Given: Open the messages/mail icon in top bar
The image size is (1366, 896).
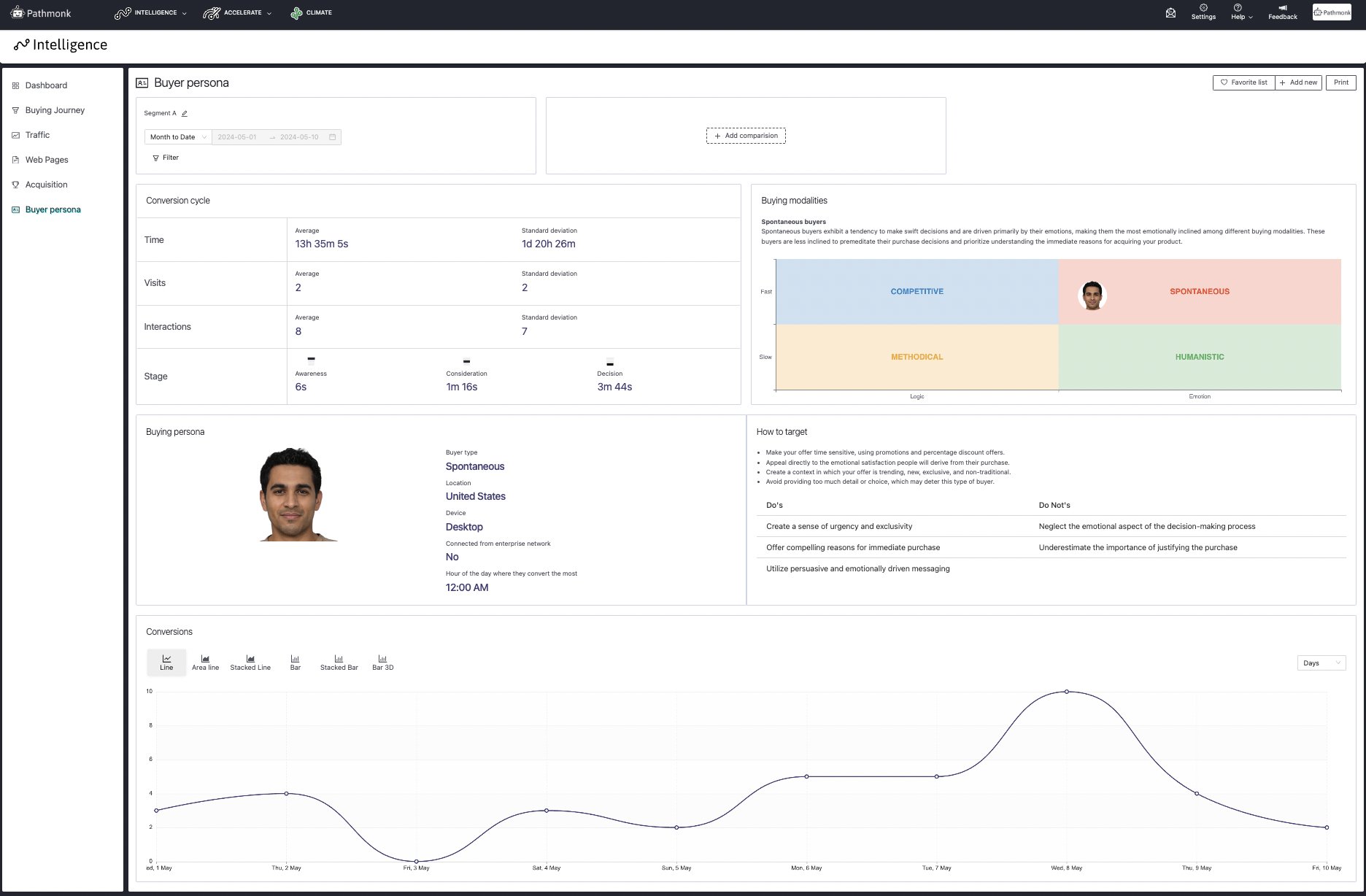Looking at the screenshot, I should (1170, 12).
